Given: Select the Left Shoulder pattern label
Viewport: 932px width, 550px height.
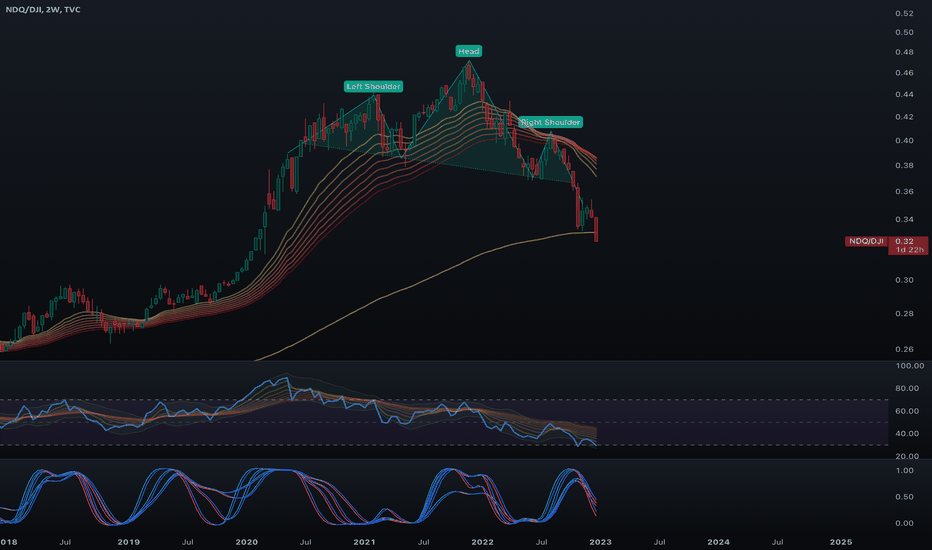Looking at the screenshot, I should (373, 87).
